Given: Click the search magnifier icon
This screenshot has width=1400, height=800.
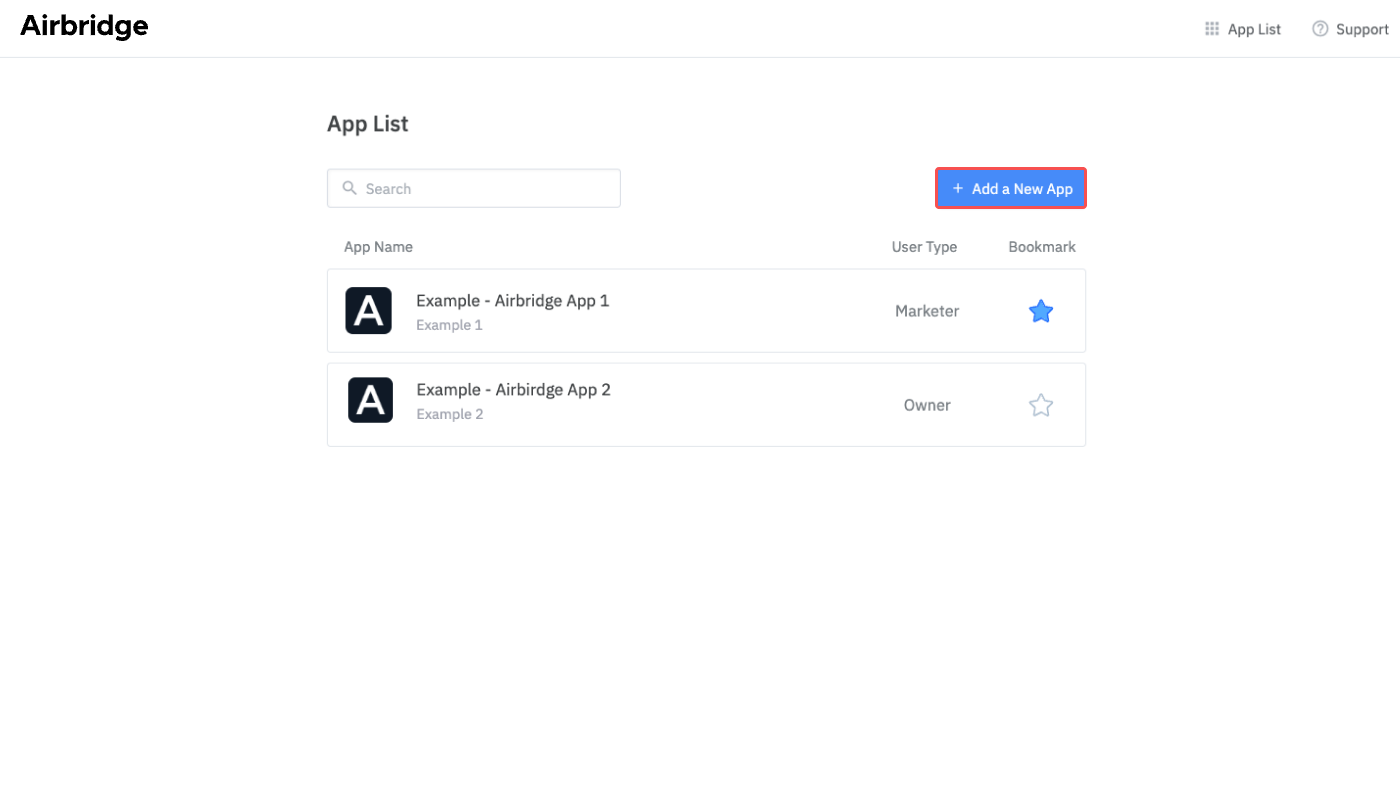Looking at the screenshot, I should pyautogui.click(x=349, y=188).
